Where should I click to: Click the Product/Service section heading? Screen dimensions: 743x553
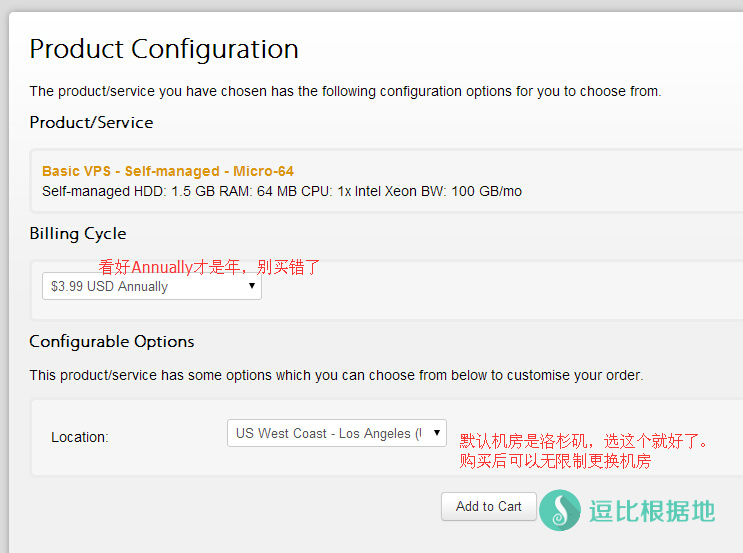pyautogui.click(x=91, y=122)
